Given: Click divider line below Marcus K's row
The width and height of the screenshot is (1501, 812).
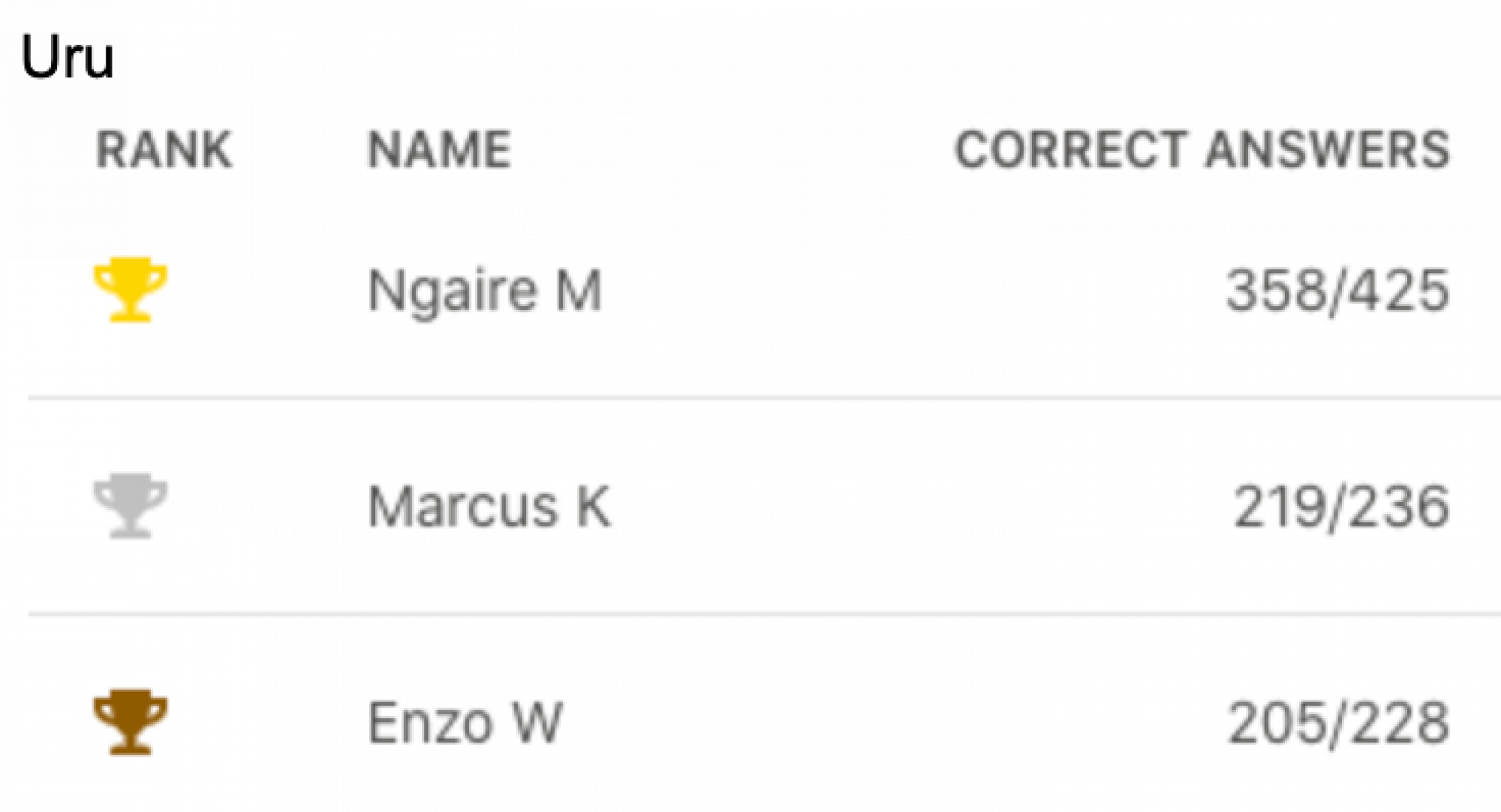Looking at the screenshot, I should coord(750,614).
